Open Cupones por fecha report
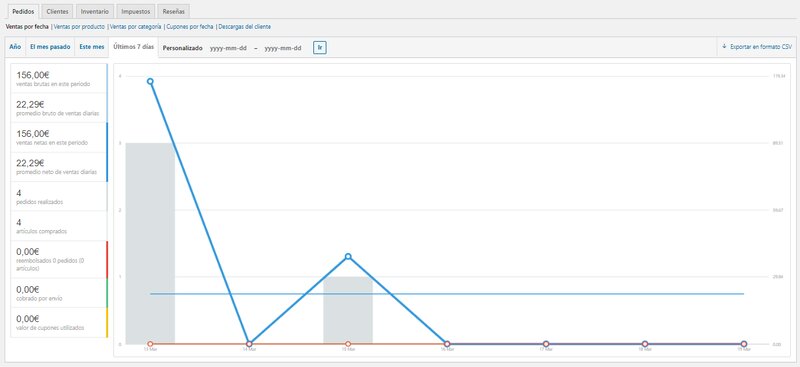Image resolution: width=800 pixels, height=367 pixels. click(189, 27)
